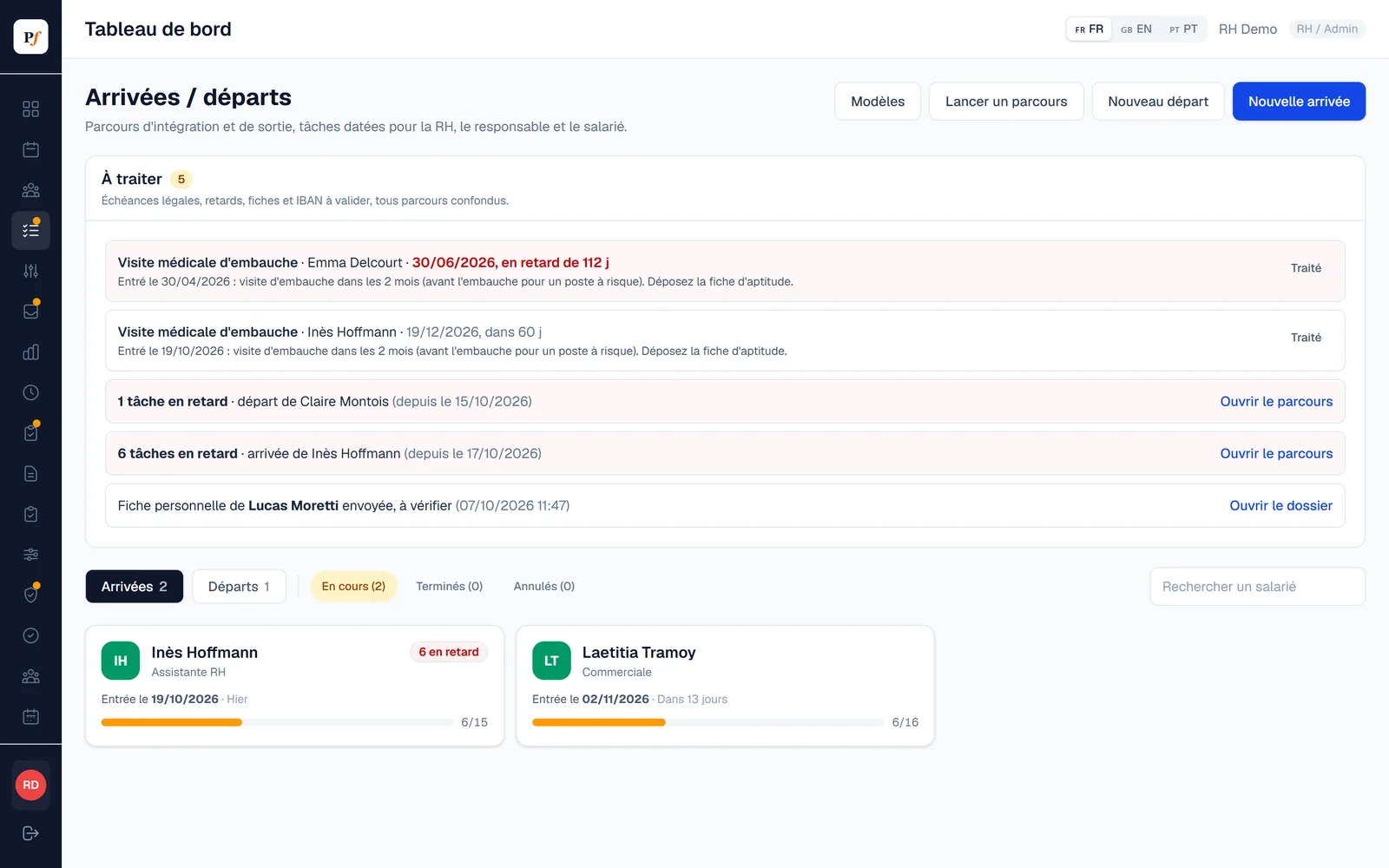Open the circled checkmark icon in sidebar
The width and height of the screenshot is (1389, 868).
[30, 635]
